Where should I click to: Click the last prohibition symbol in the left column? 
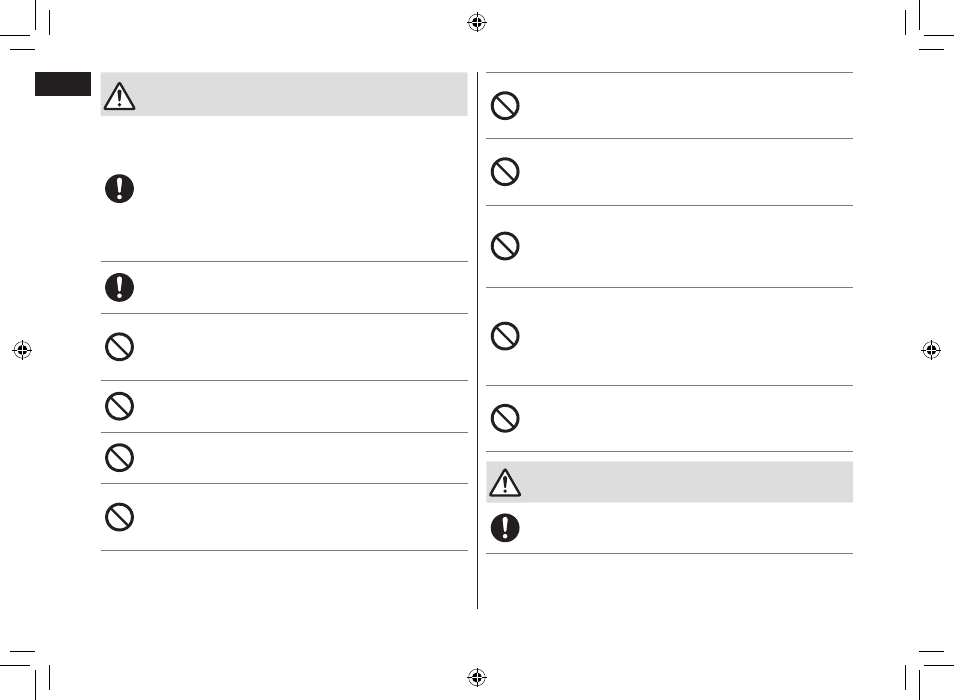pyautogui.click(x=119, y=517)
